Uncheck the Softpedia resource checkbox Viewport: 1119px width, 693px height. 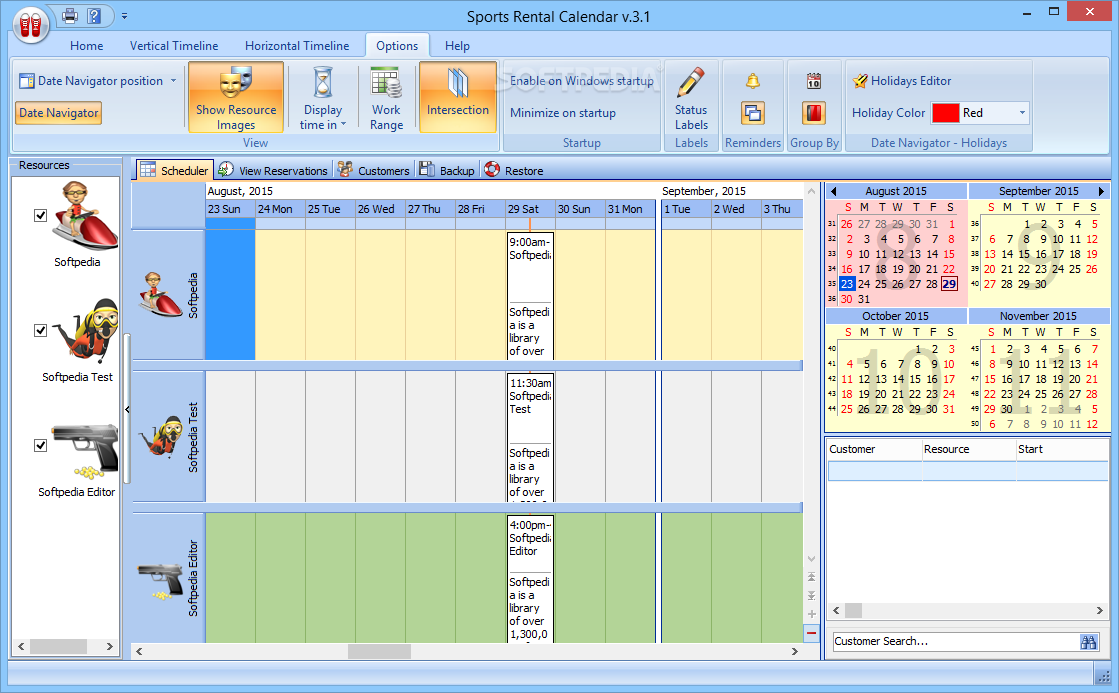point(41,216)
